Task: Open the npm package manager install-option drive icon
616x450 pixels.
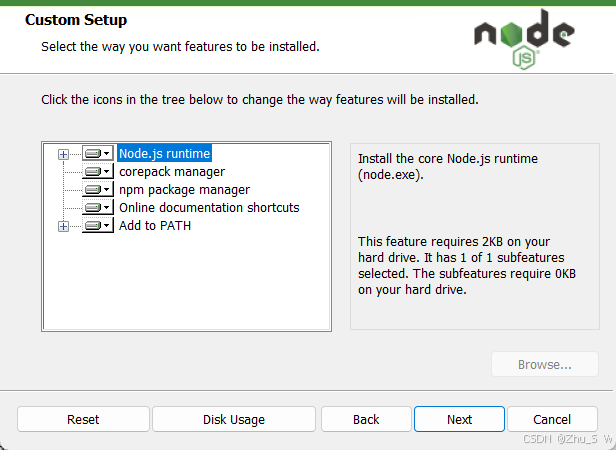Action: click(x=98, y=189)
